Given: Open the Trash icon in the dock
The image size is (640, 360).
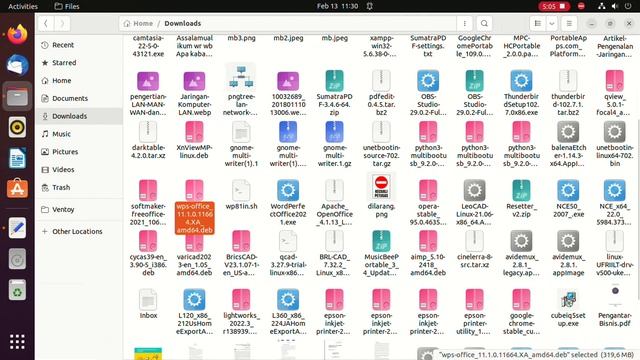Looking at the screenshot, I should 17,290.
